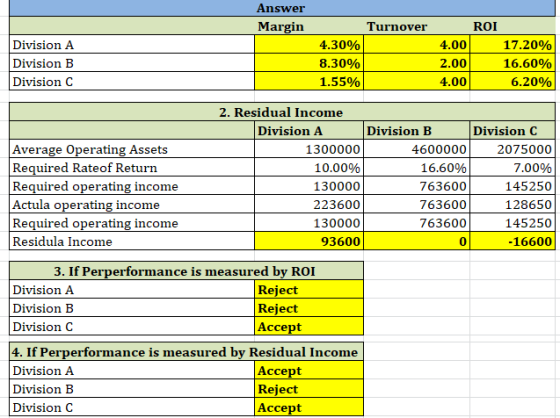Viewport: 560px width, 418px height.
Task: Select the 17.20% ROI cell
Action: [x=512, y=45]
